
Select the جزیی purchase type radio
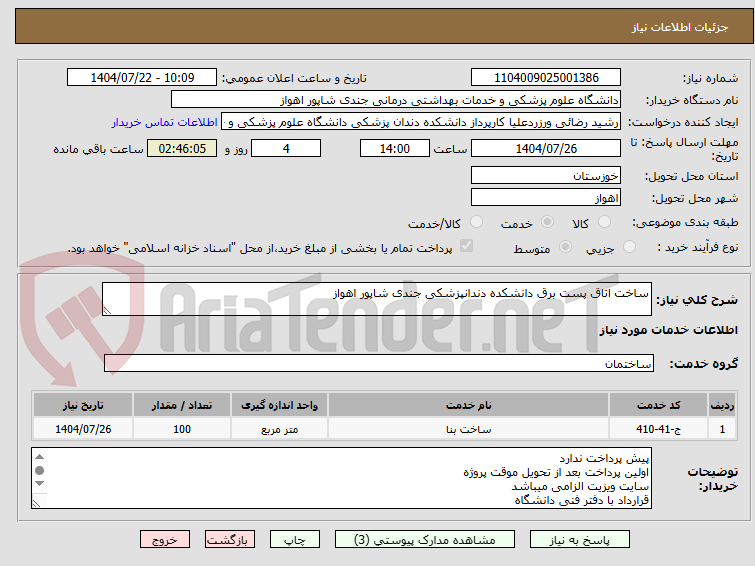[x=629, y=247]
